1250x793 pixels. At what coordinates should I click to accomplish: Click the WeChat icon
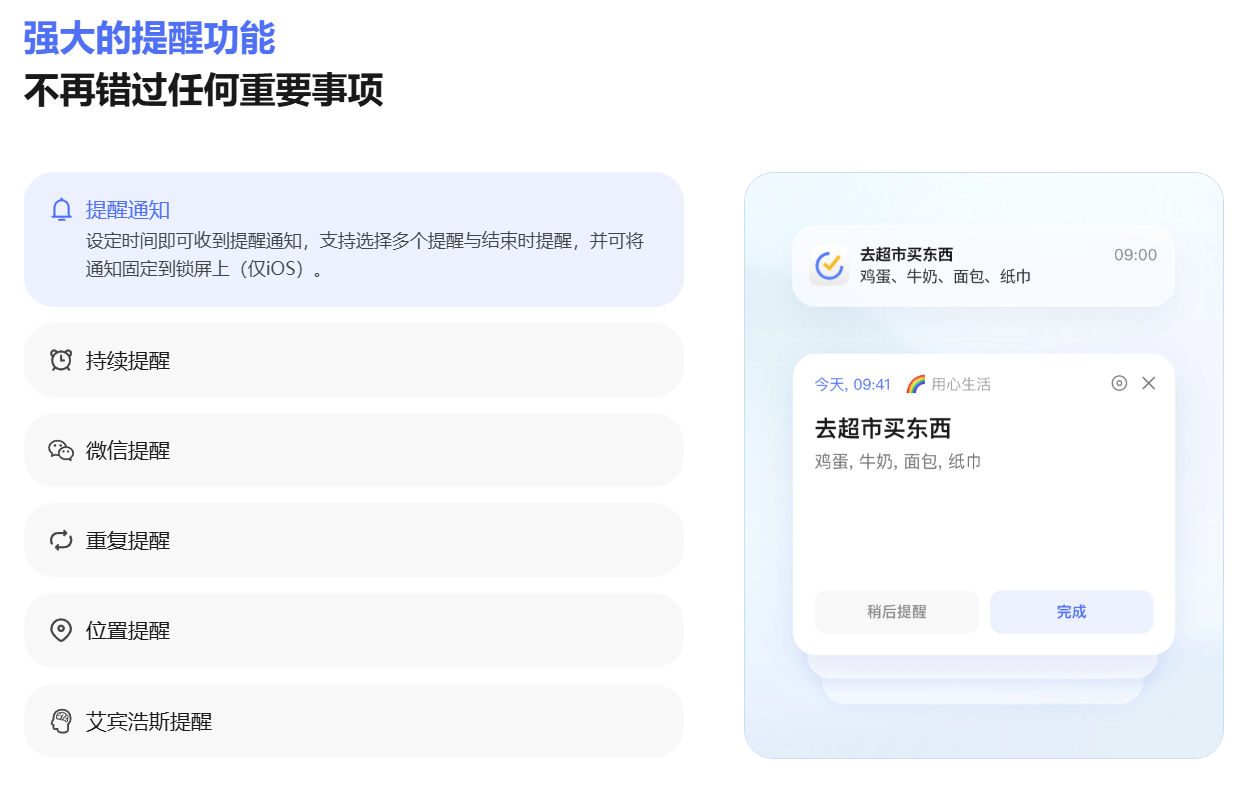pyautogui.click(x=61, y=450)
